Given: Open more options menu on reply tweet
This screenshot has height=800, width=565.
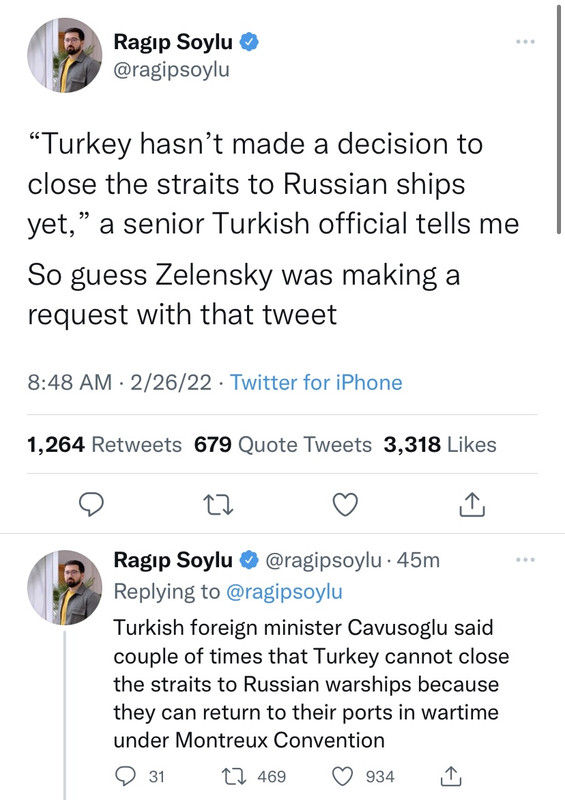Looking at the screenshot, I should coord(525,560).
